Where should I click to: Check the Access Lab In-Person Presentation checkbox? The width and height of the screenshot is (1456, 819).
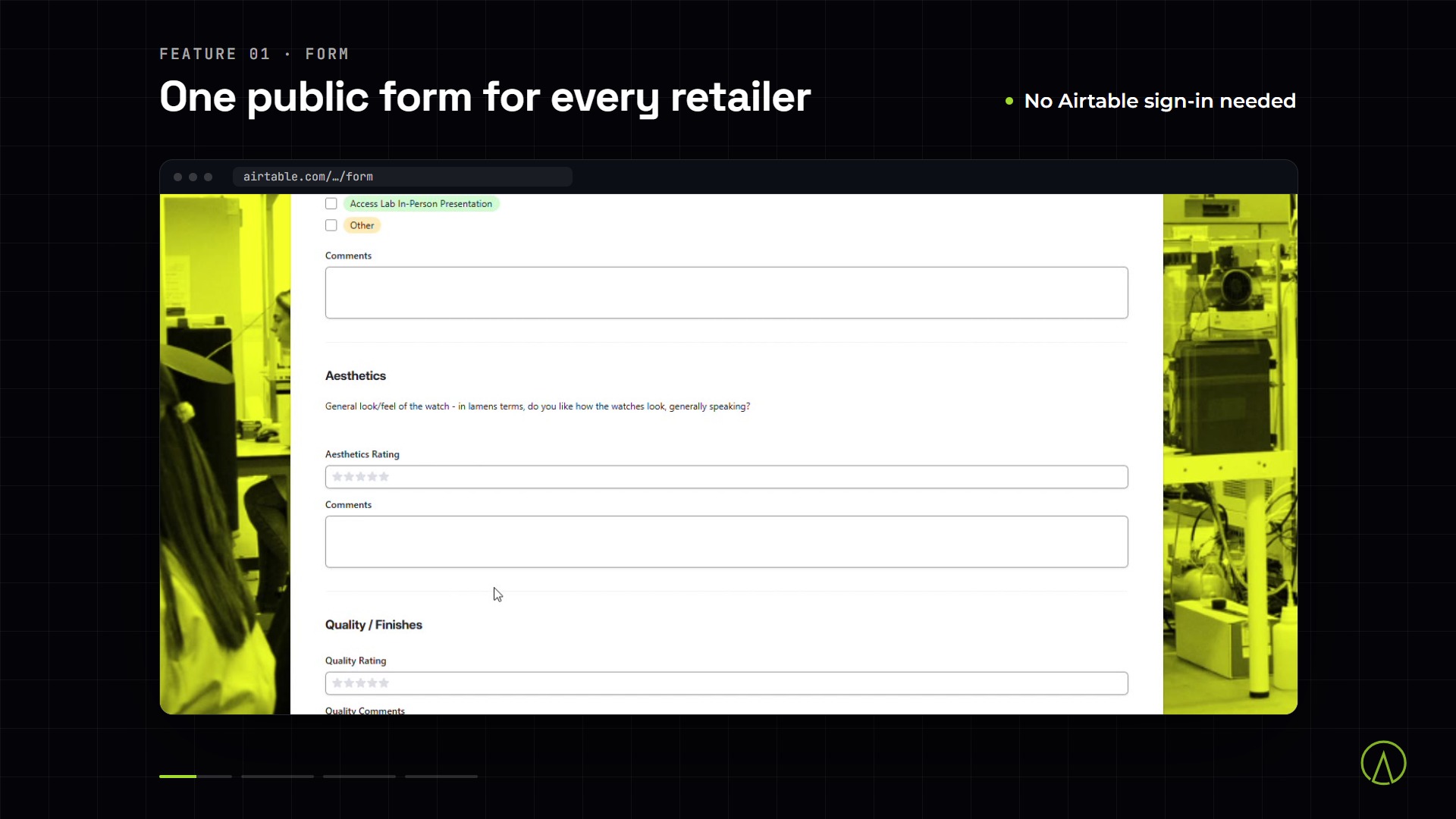(x=331, y=203)
